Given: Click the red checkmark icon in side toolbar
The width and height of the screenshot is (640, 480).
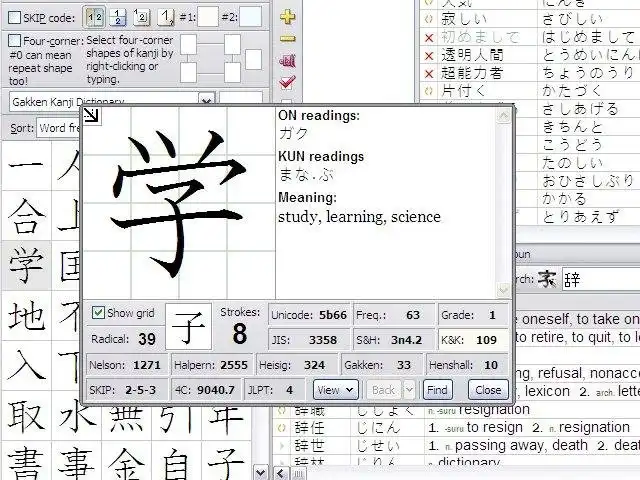Looking at the screenshot, I should 287,82.
